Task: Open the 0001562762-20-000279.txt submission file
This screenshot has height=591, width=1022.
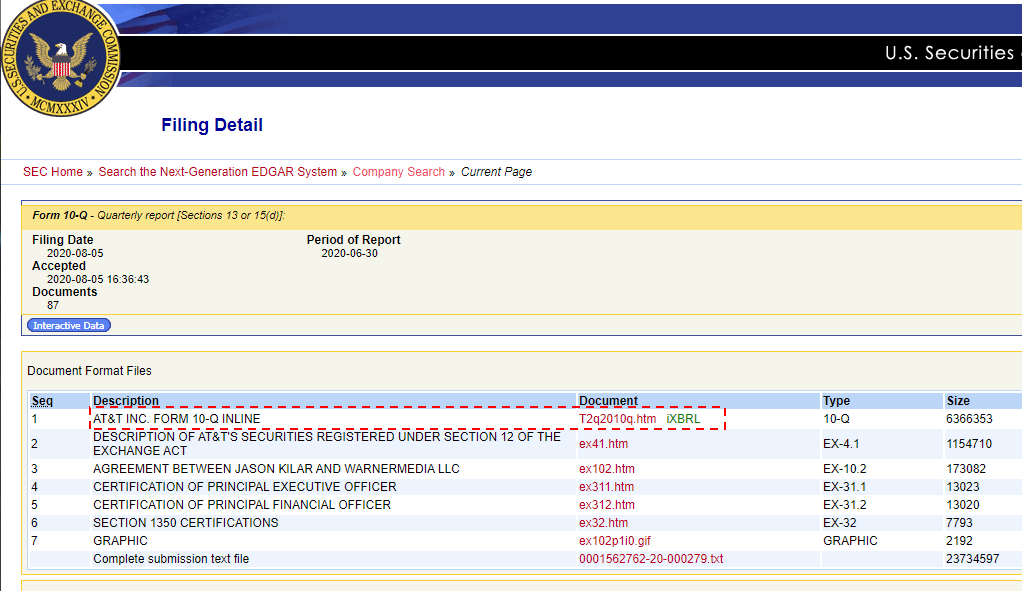Action: [x=651, y=559]
